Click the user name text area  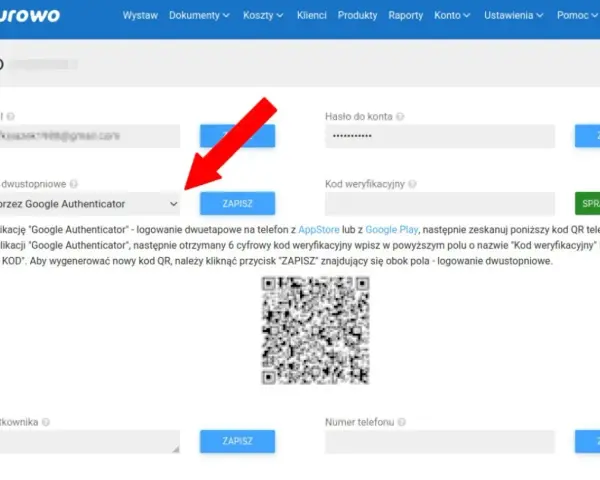(x=90, y=442)
